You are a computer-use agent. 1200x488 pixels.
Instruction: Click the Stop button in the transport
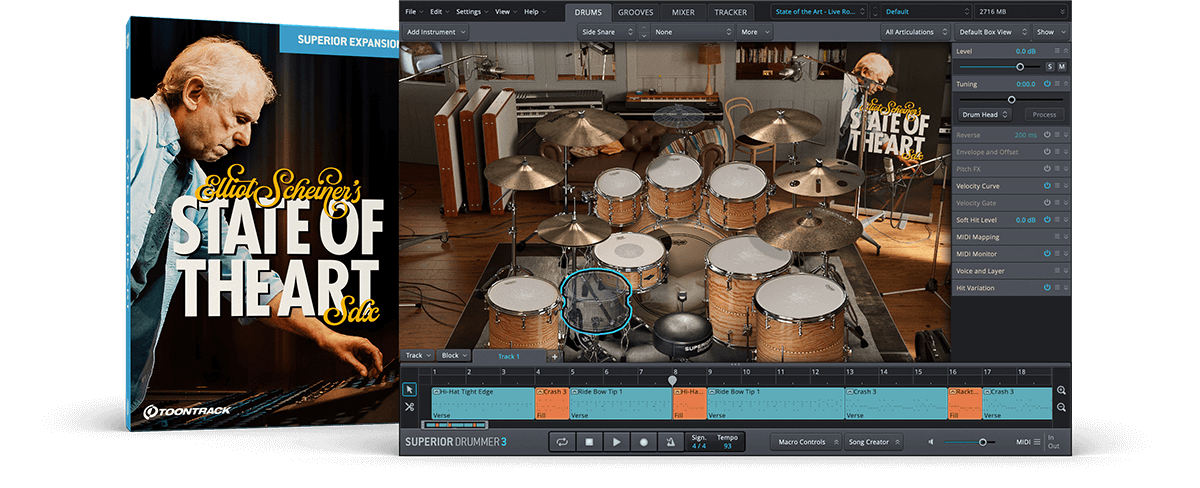(589, 442)
